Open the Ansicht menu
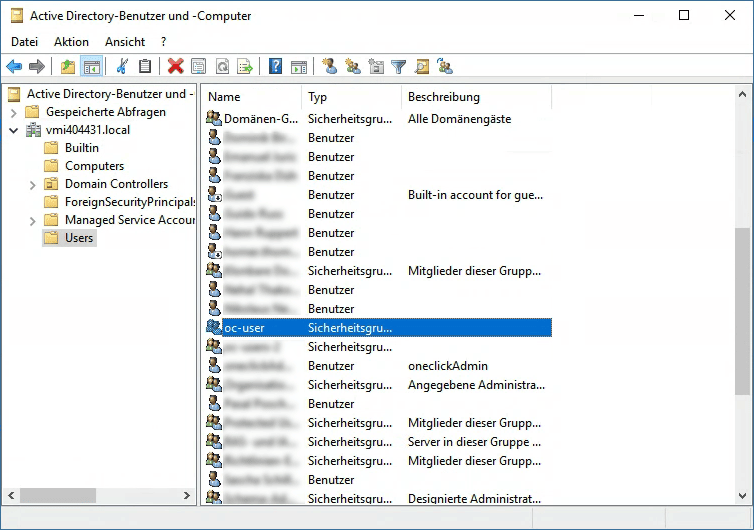The image size is (754, 530). (125, 42)
